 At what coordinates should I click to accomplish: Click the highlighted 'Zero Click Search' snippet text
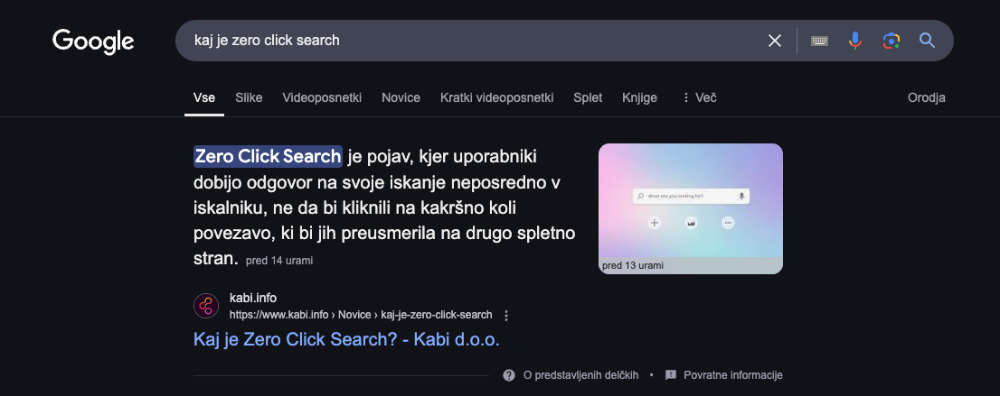(x=268, y=156)
